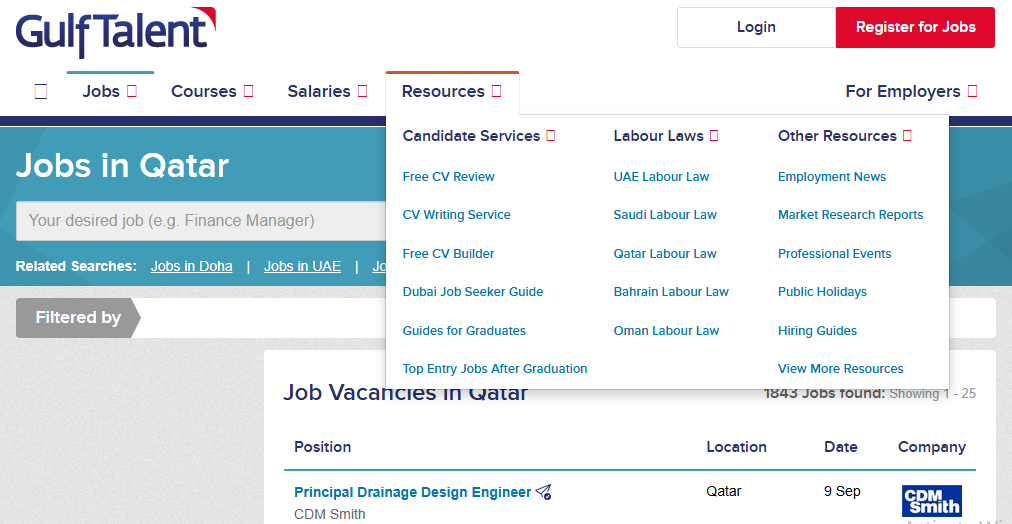
Task: Click the Candidate Services heading
Action: 471,136
